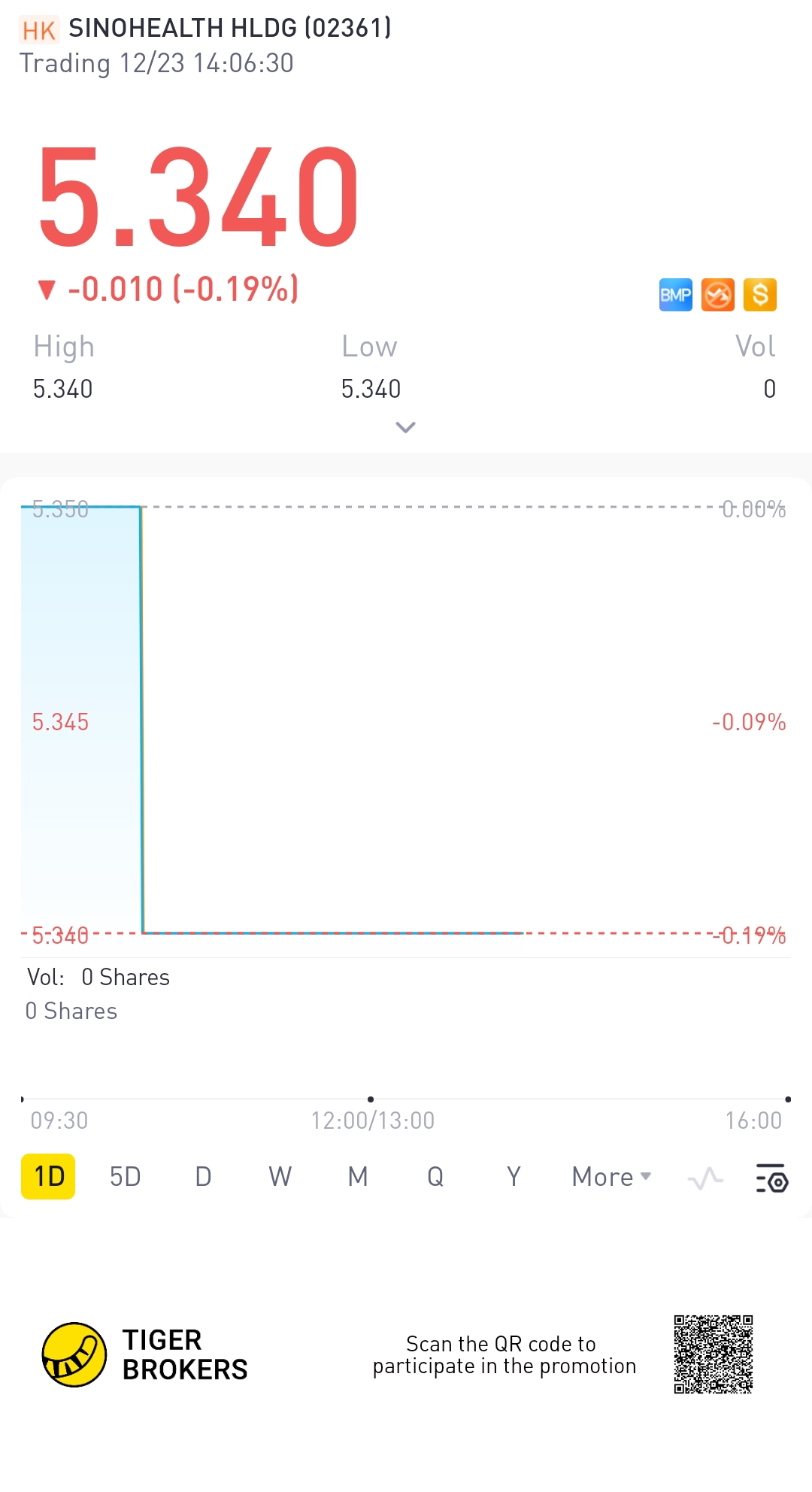This screenshot has width=812, height=1492.
Task: Tap the orange crossed-circle badge icon
Action: point(717,295)
